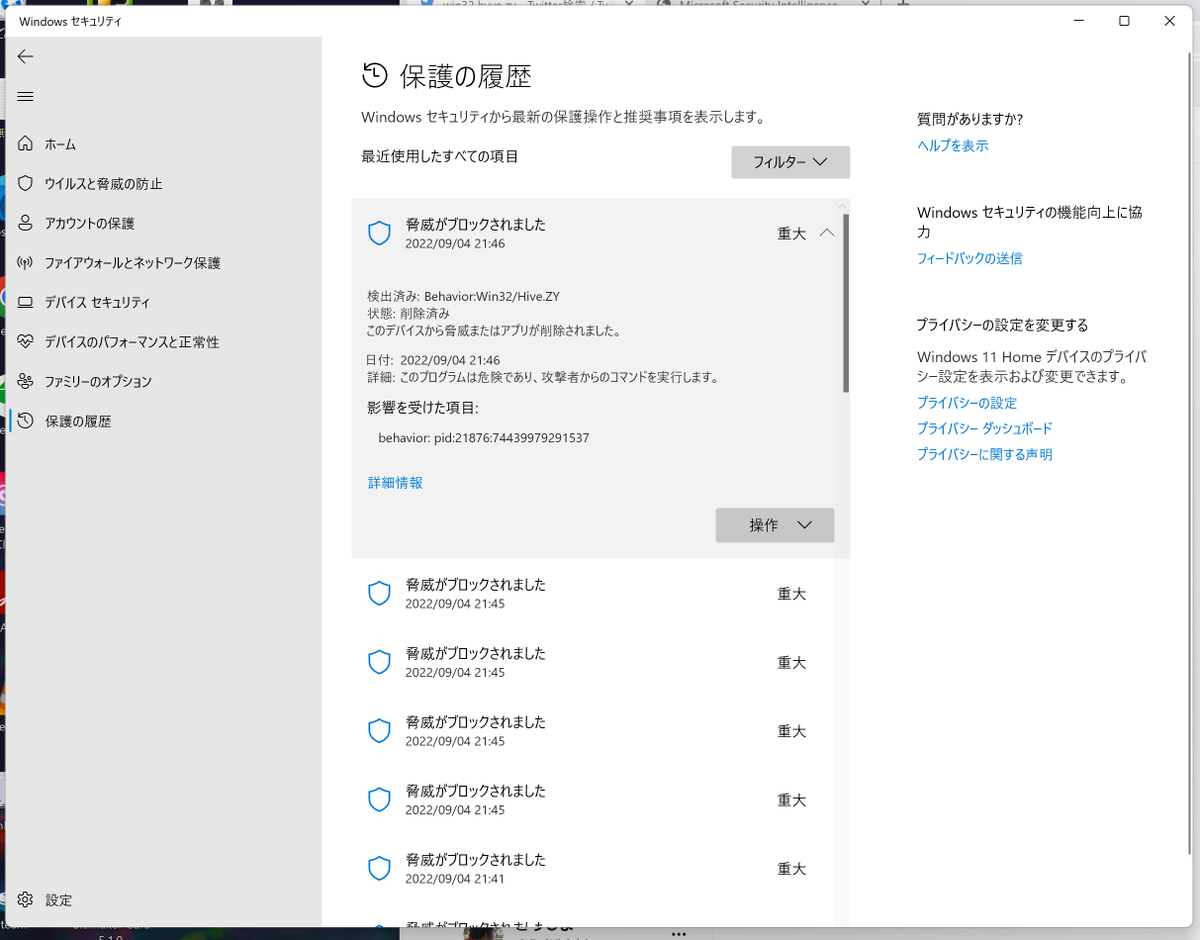Image resolution: width=1200 pixels, height=940 pixels.
Task: Click the 保護の履歴 page heading
Action: pos(465,76)
